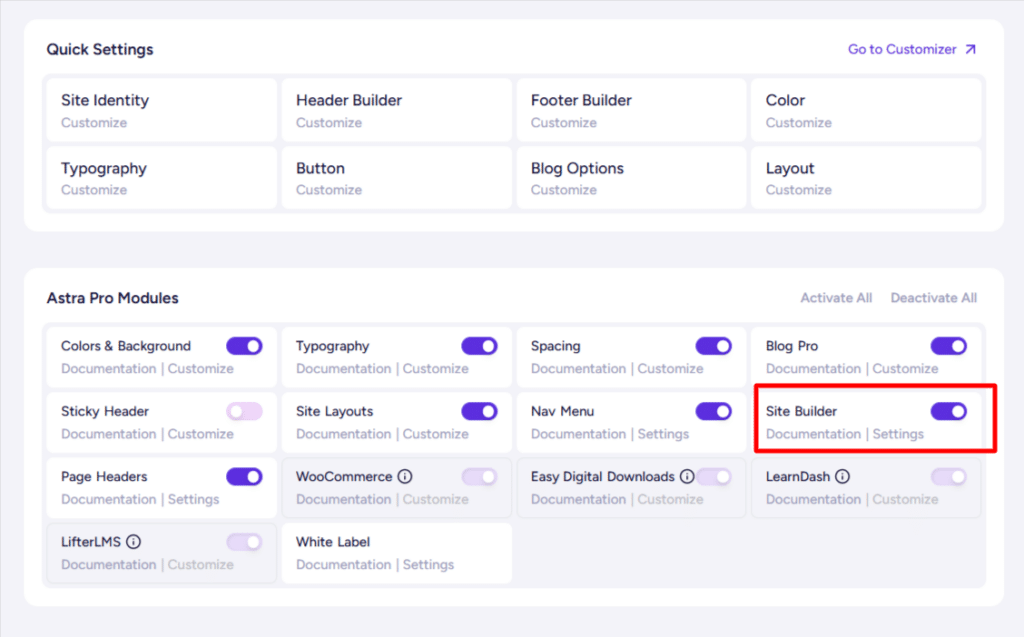The width and height of the screenshot is (1024, 637).
Task: Click the Quick Settings heading
Action: [x=100, y=50]
